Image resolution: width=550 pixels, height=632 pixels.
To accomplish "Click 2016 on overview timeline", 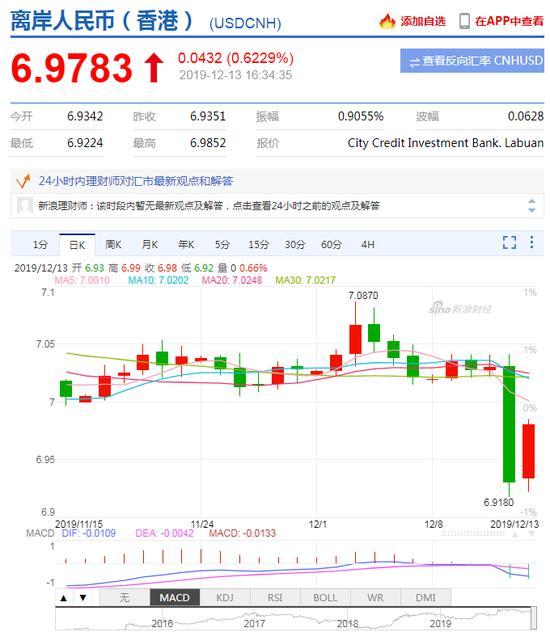I will pyautogui.click(x=162, y=624).
